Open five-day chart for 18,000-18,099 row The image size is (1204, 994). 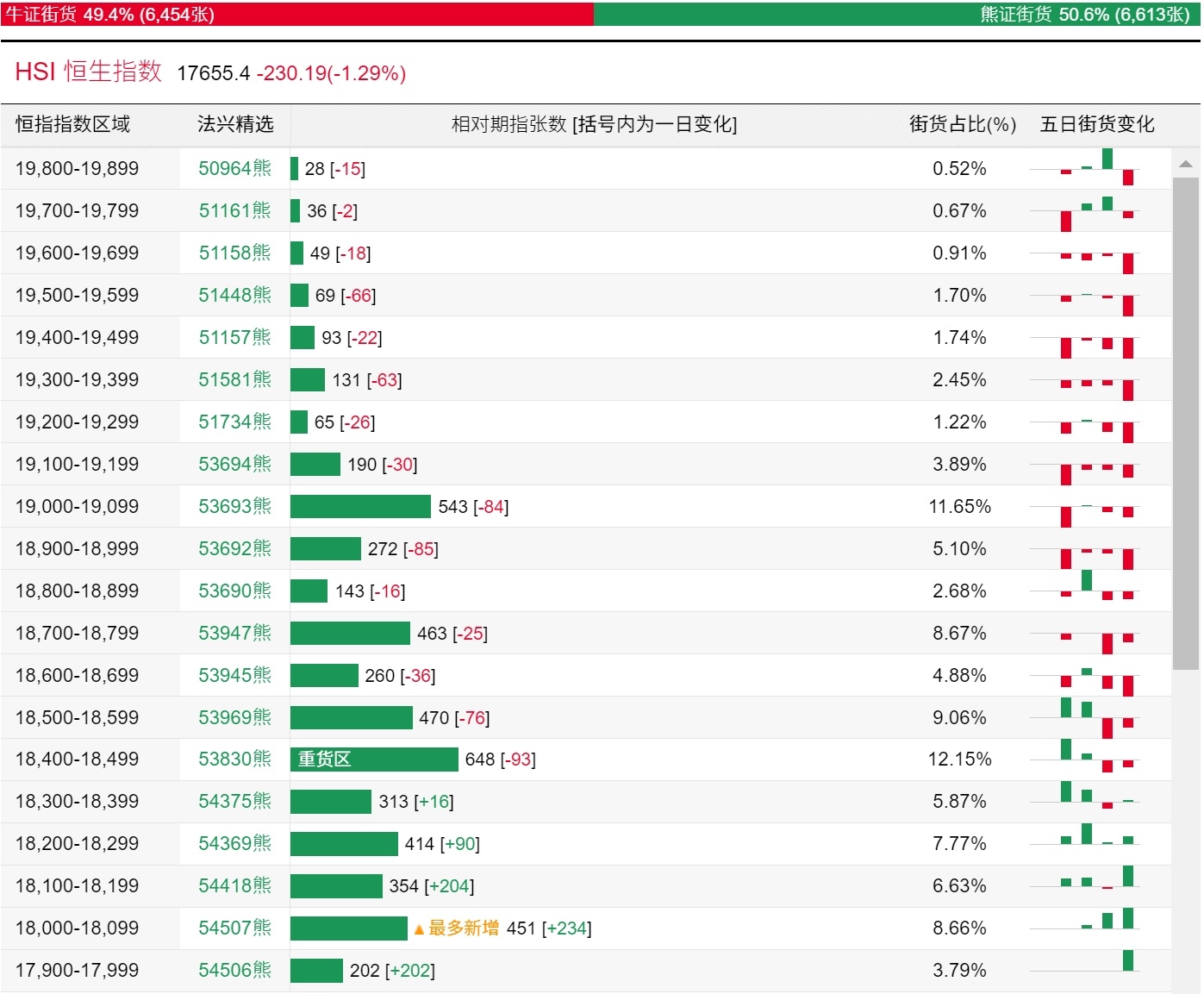tap(1086, 928)
